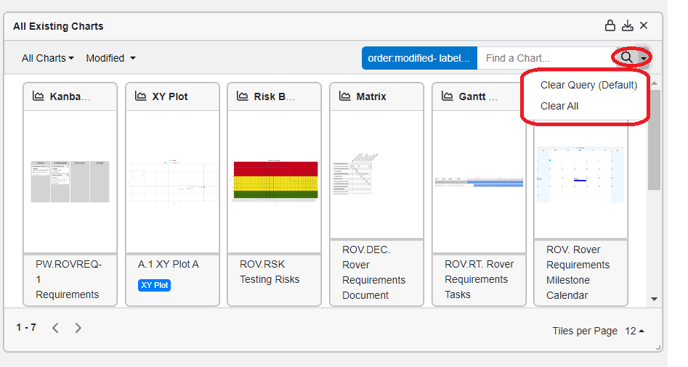
Task: Click the scrollbar up arrow
Action: coord(654,83)
